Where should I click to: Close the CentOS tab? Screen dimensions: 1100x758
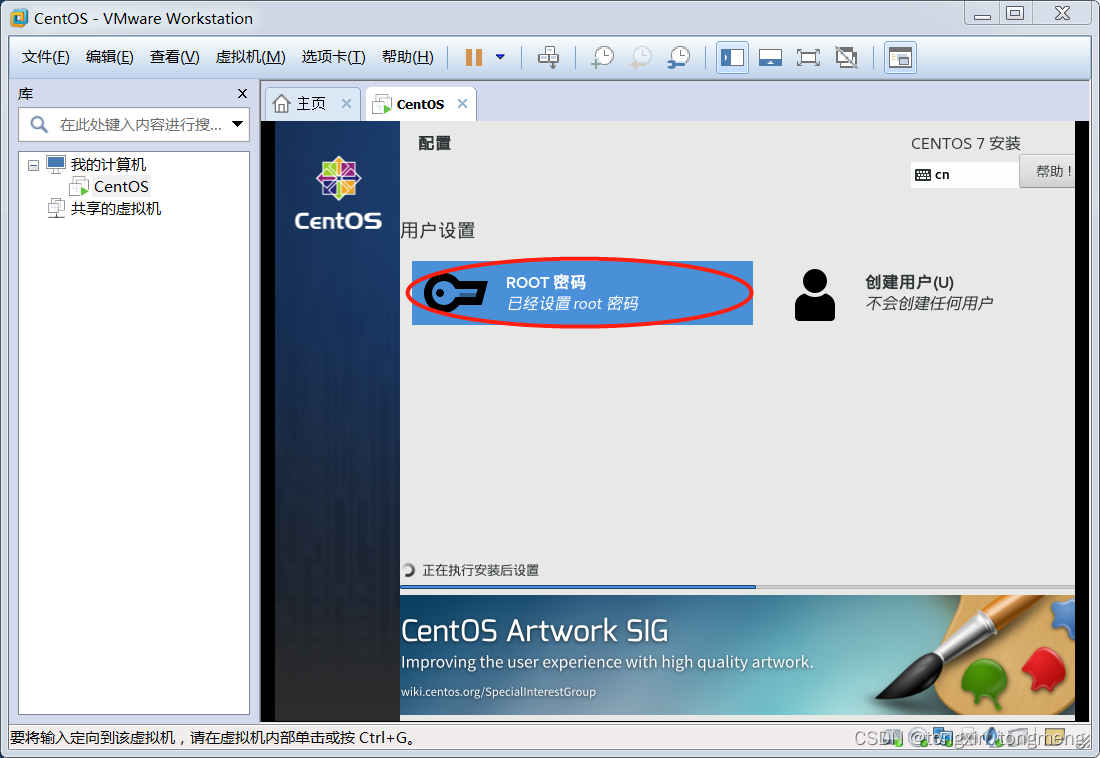[462, 104]
